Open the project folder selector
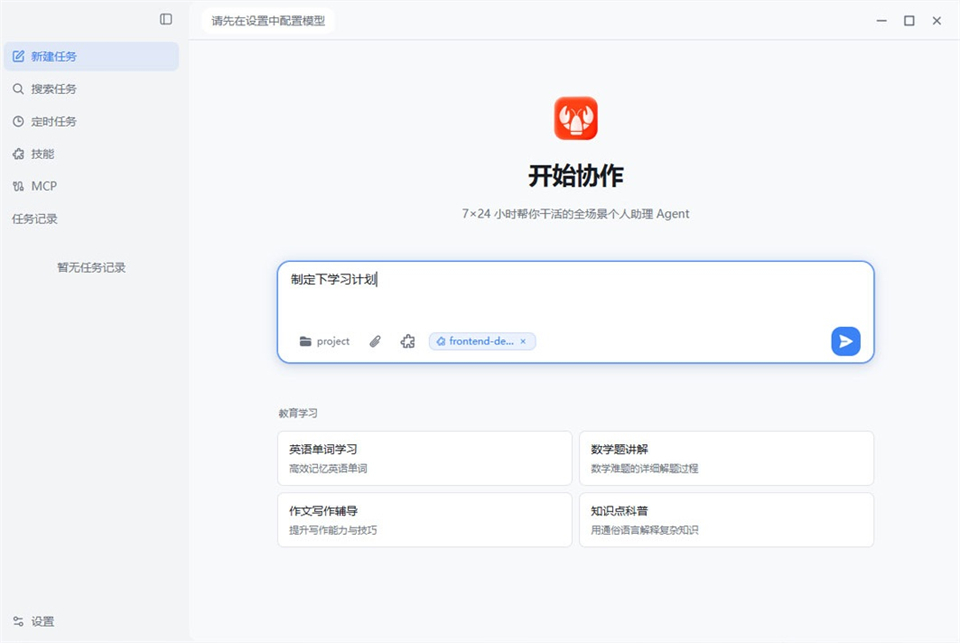 pyautogui.click(x=324, y=341)
